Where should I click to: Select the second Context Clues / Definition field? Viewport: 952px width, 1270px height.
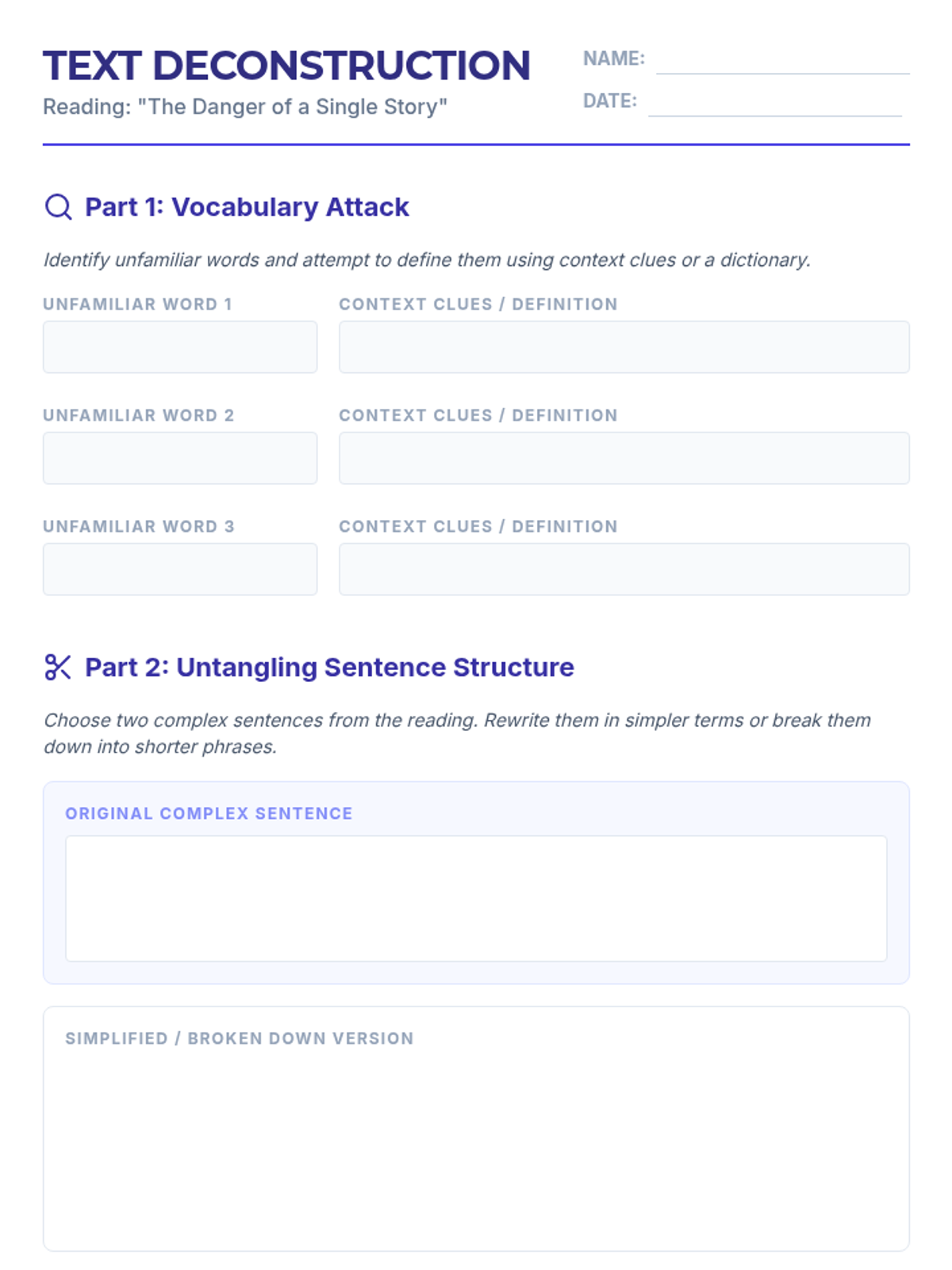coord(624,458)
